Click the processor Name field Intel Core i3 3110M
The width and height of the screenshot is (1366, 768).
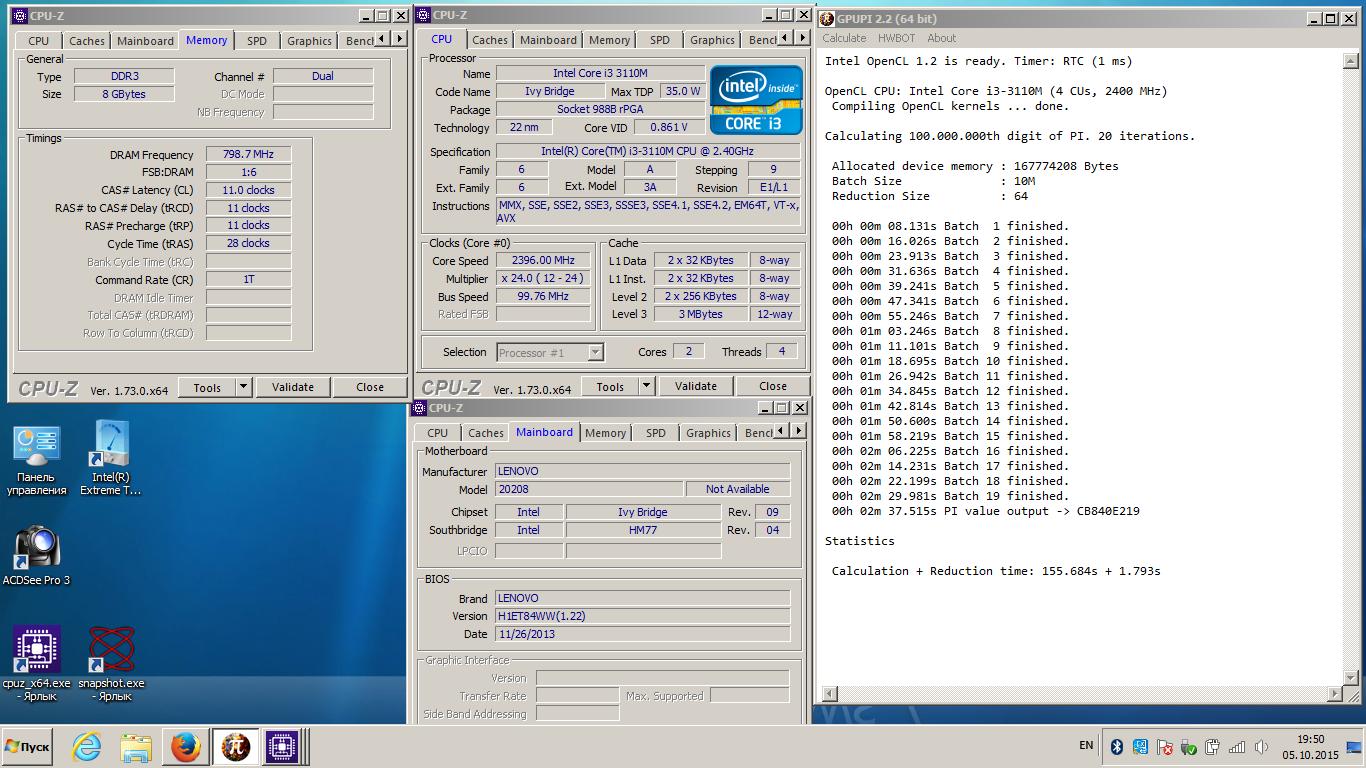(600, 73)
